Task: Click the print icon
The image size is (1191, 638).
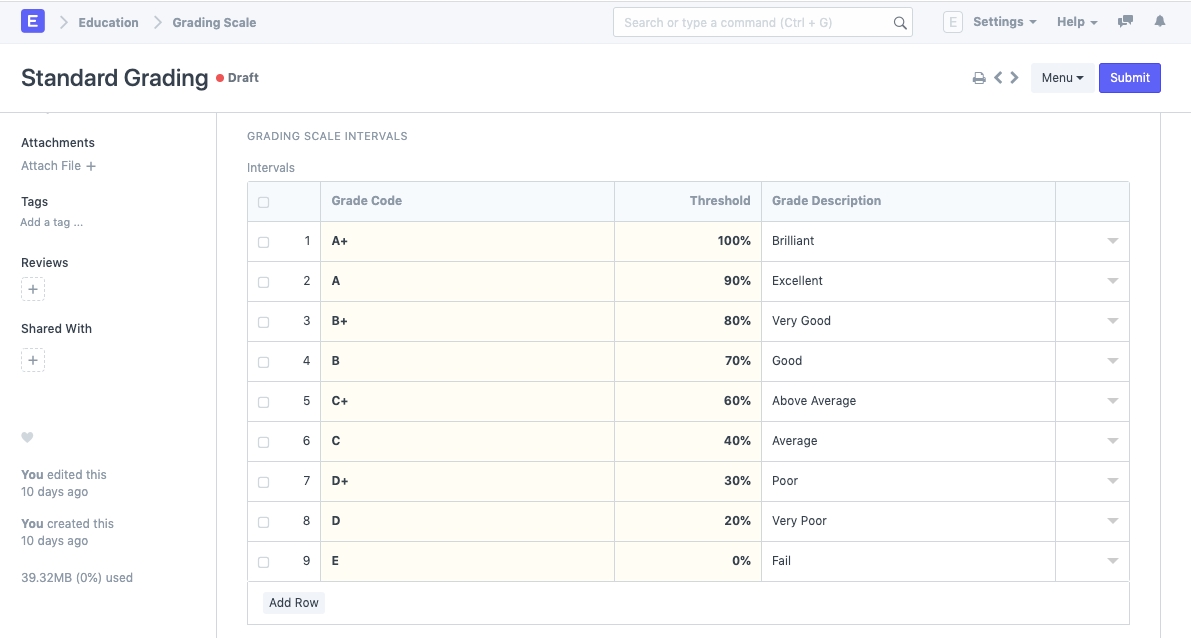Action: [979, 78]
